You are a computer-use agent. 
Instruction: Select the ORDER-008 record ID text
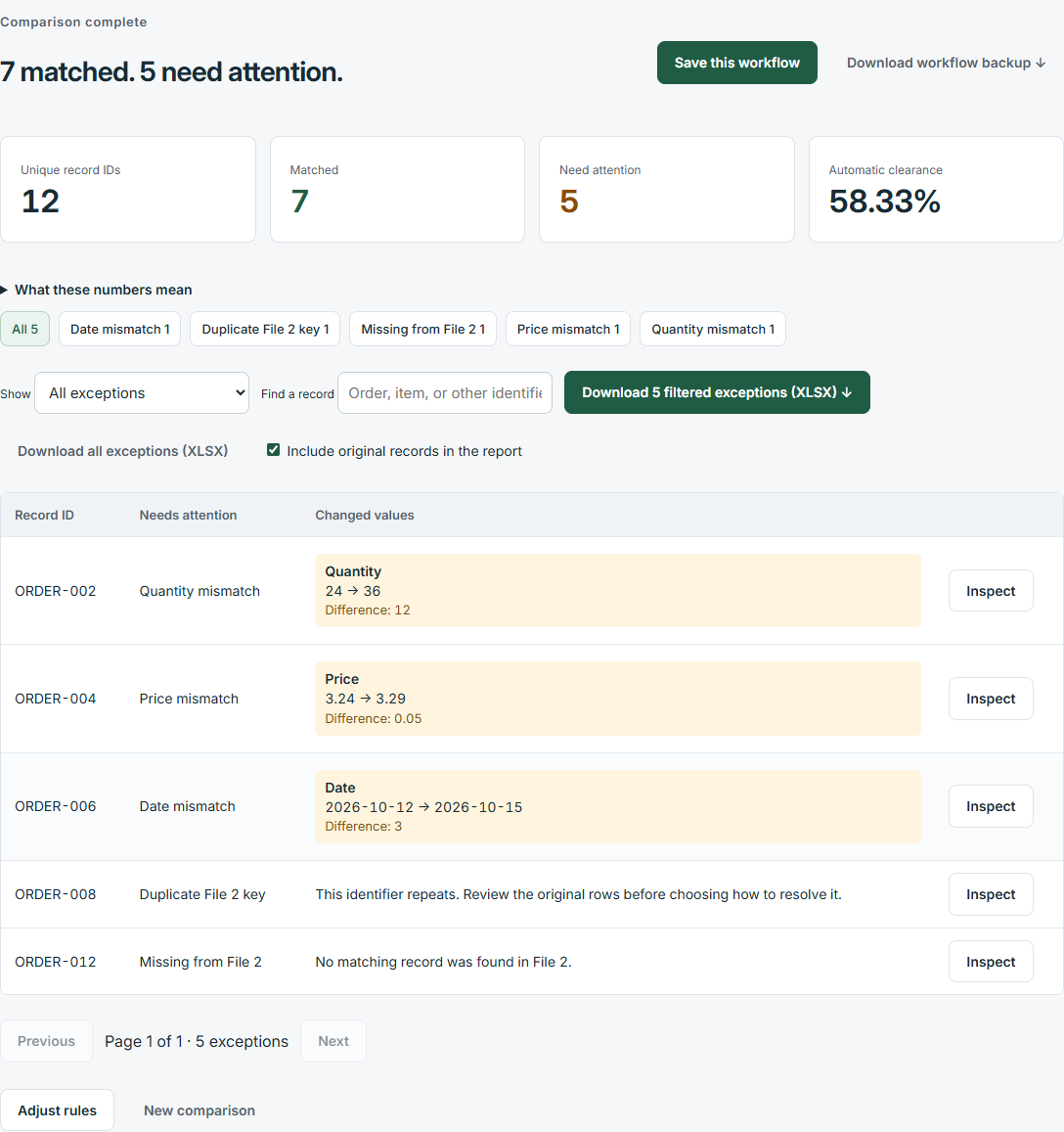[55, 894]
